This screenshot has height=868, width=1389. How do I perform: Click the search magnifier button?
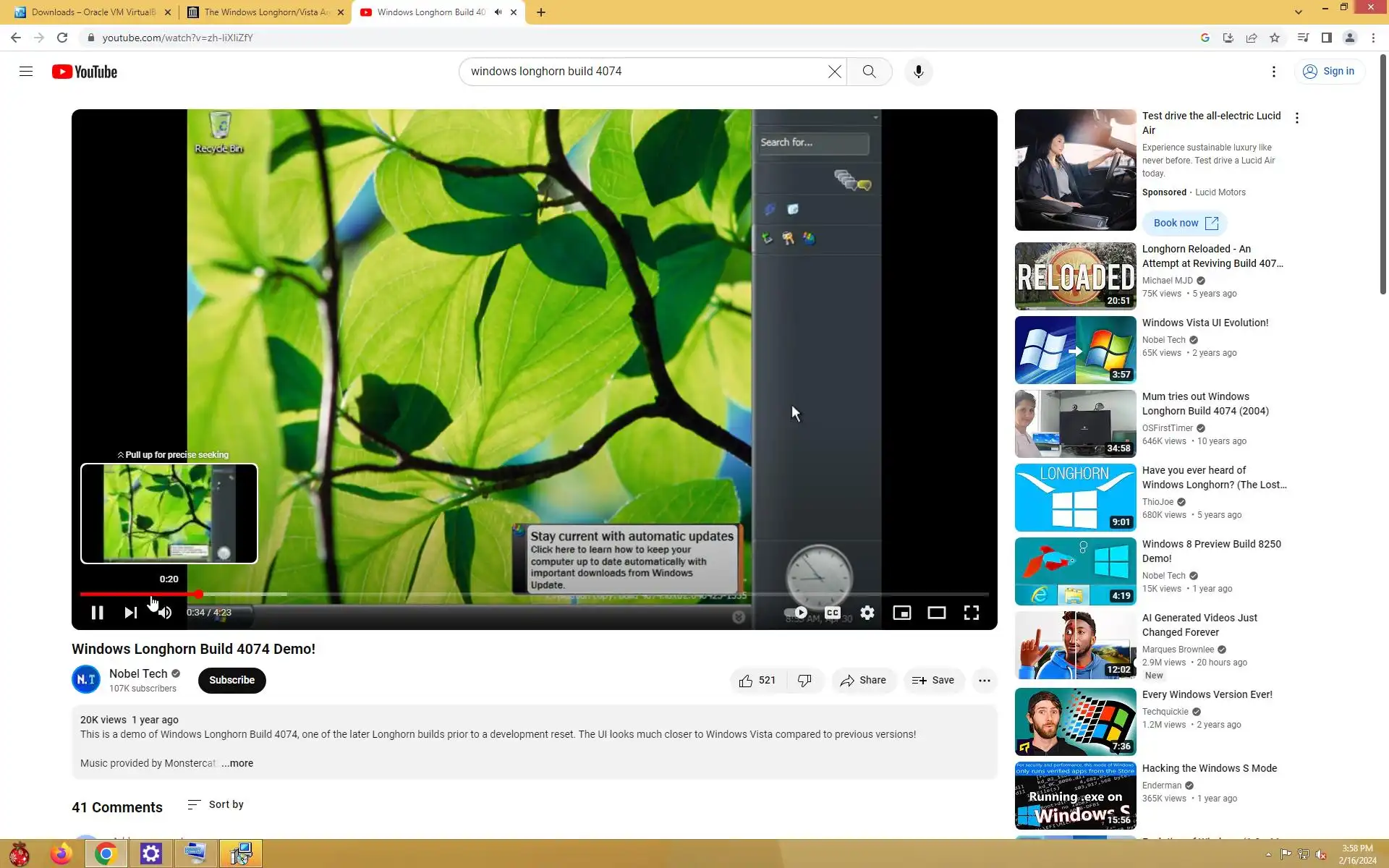pyautogui.click(x=869, y=72)
